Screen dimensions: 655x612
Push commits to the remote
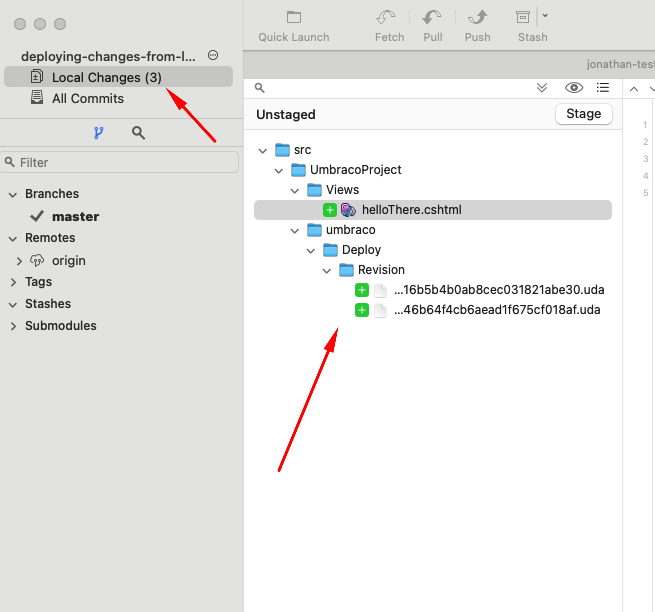point(477,27)
